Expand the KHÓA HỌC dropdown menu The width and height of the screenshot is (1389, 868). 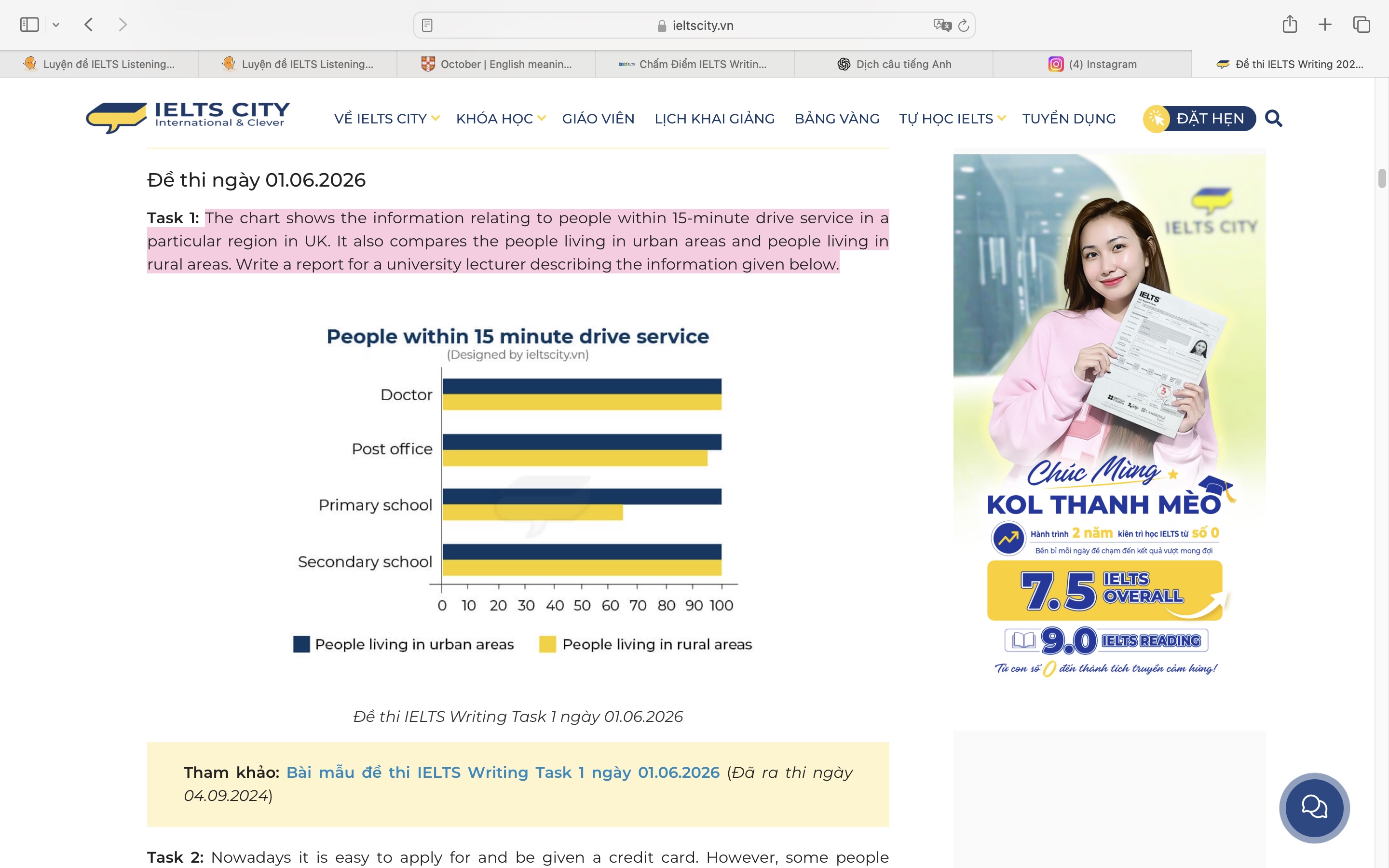tap(501, 119)
